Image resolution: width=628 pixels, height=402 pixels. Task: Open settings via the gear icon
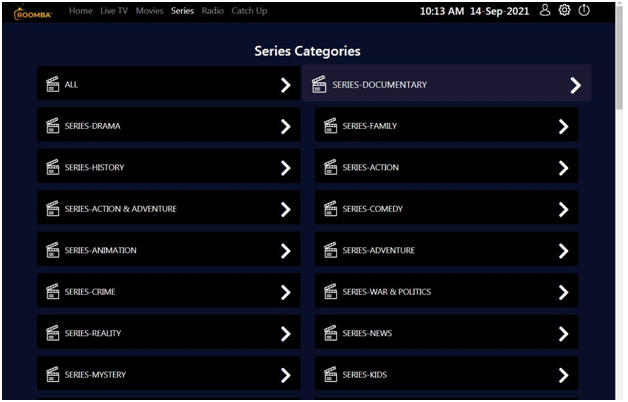click(564, 10)
